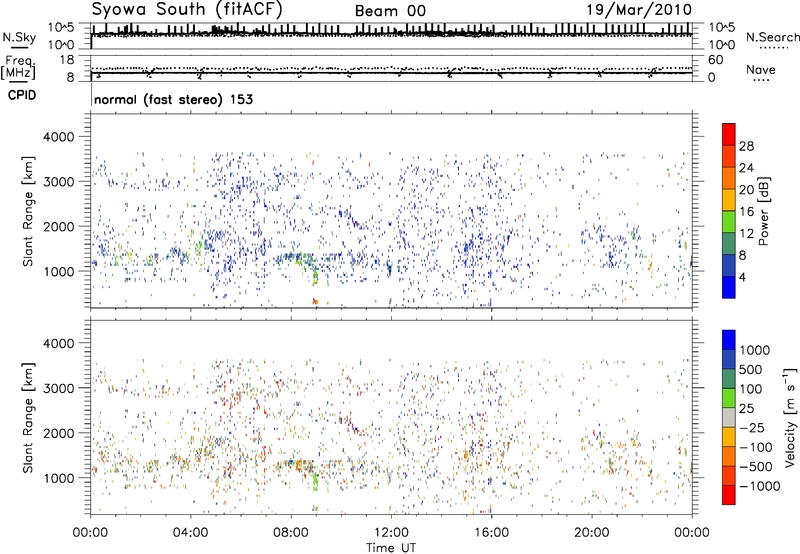This screenshot has height=554, width=800.
Task: Click the 12:00 time axis label
Action: (391, 533)
